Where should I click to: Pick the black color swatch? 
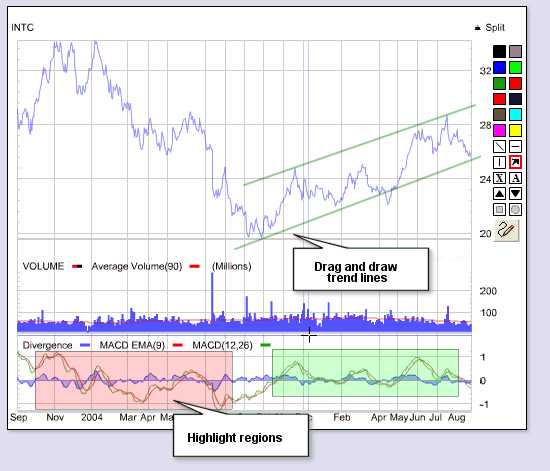click(499, 52)
